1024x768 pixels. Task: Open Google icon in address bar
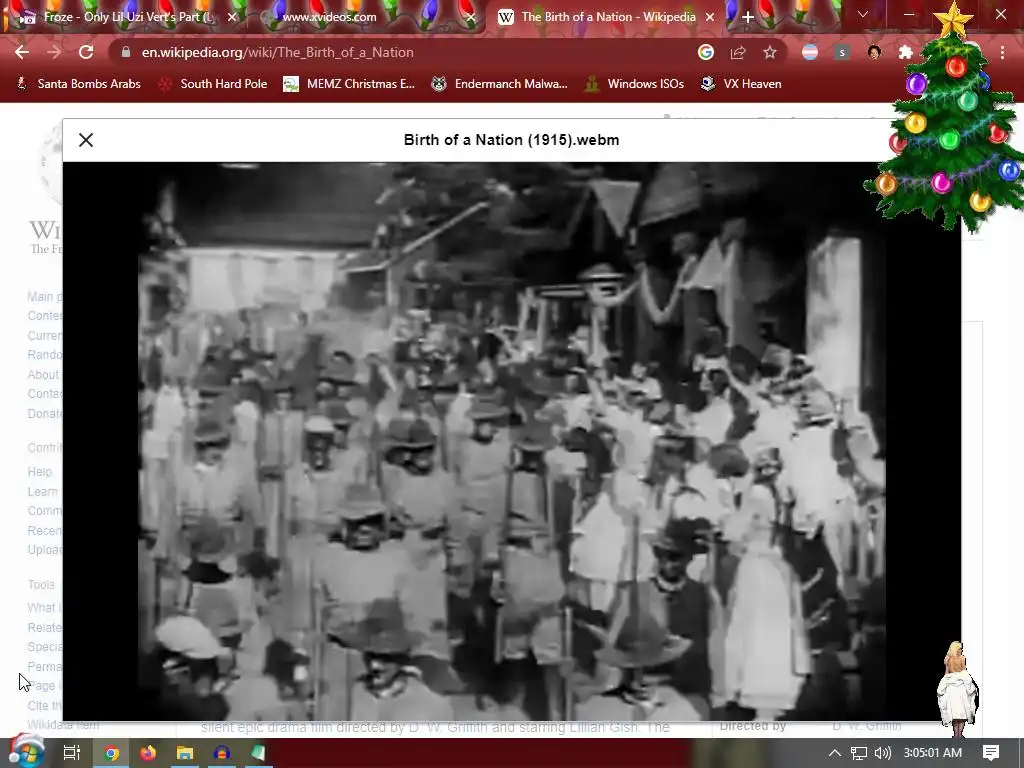[x=705, y=52]
